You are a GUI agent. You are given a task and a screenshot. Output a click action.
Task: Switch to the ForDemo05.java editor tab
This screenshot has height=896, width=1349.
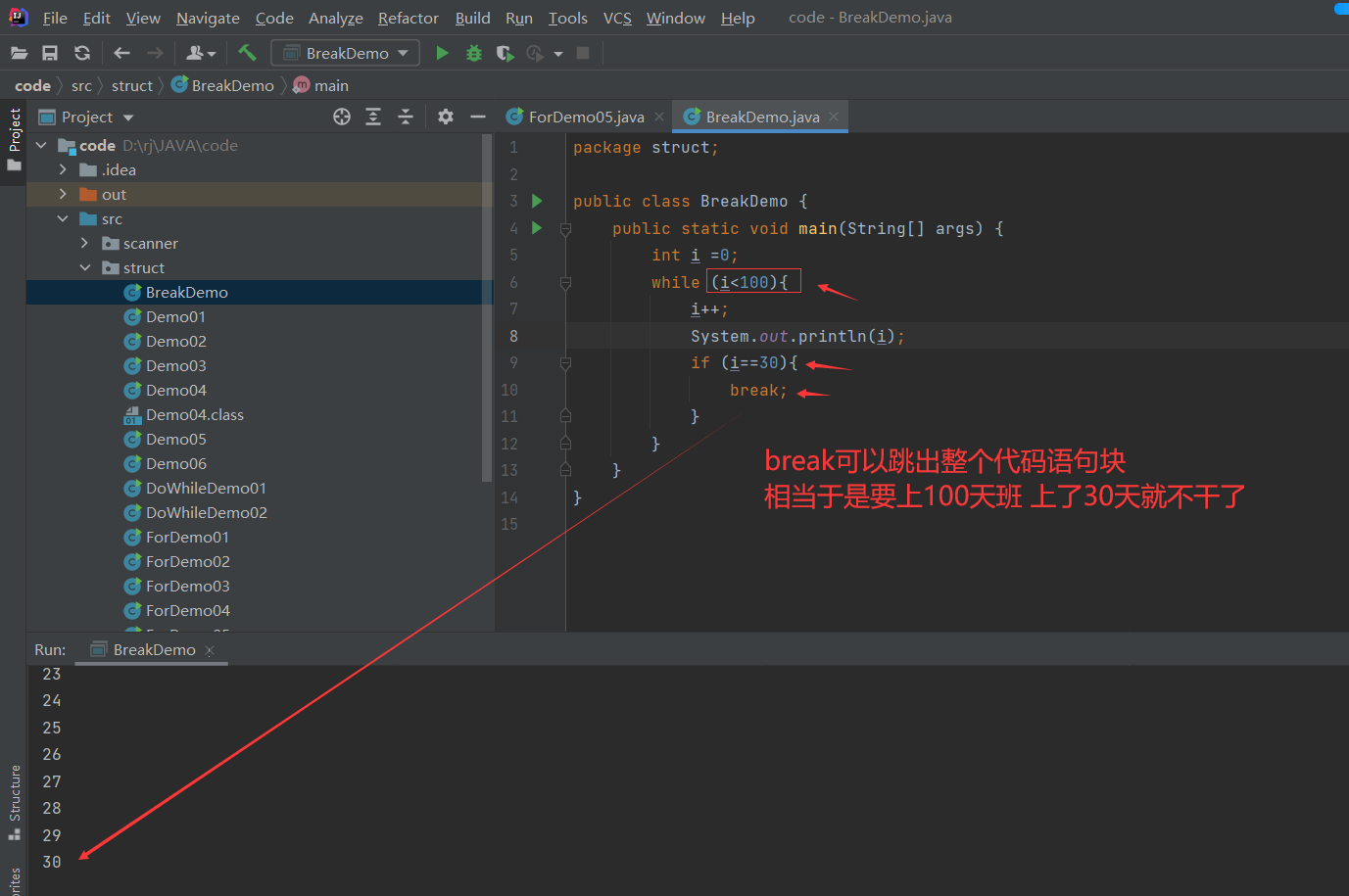[x=586, y=117]
